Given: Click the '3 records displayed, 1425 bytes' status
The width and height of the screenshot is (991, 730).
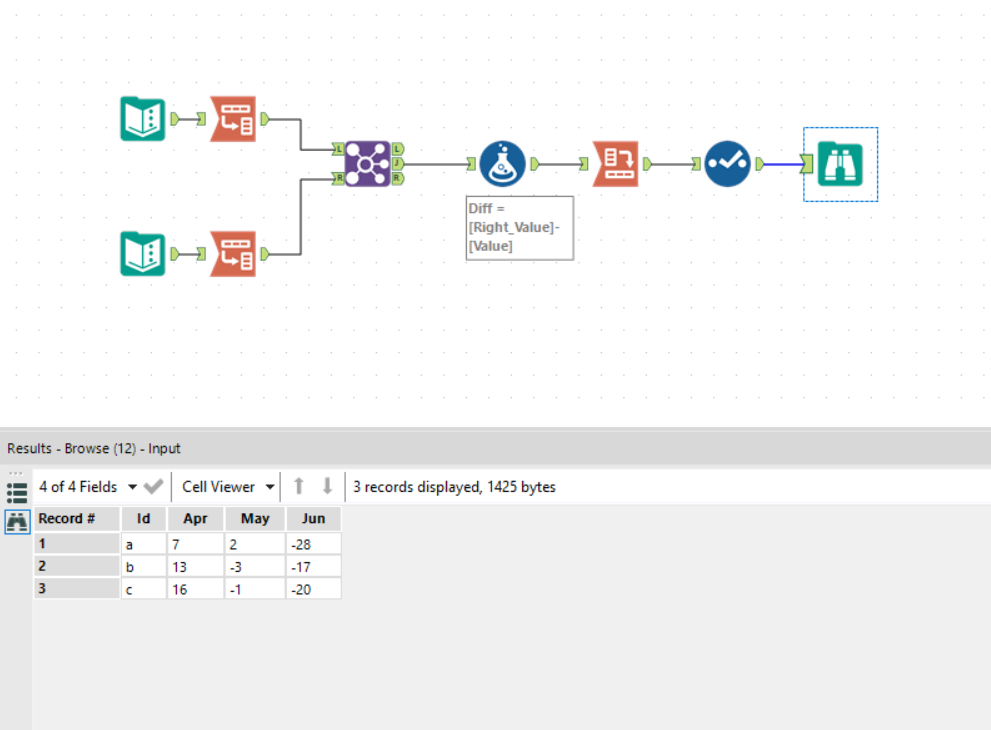Looking at the screenshot, I should click(454, 487).
